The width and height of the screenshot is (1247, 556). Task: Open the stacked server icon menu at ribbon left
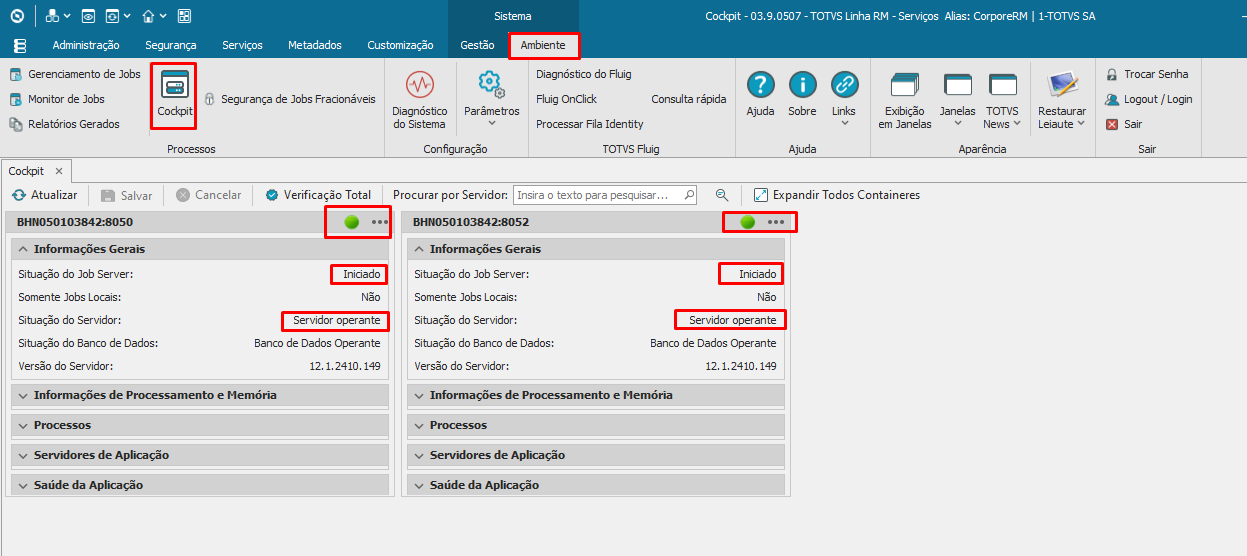(21, 46)
